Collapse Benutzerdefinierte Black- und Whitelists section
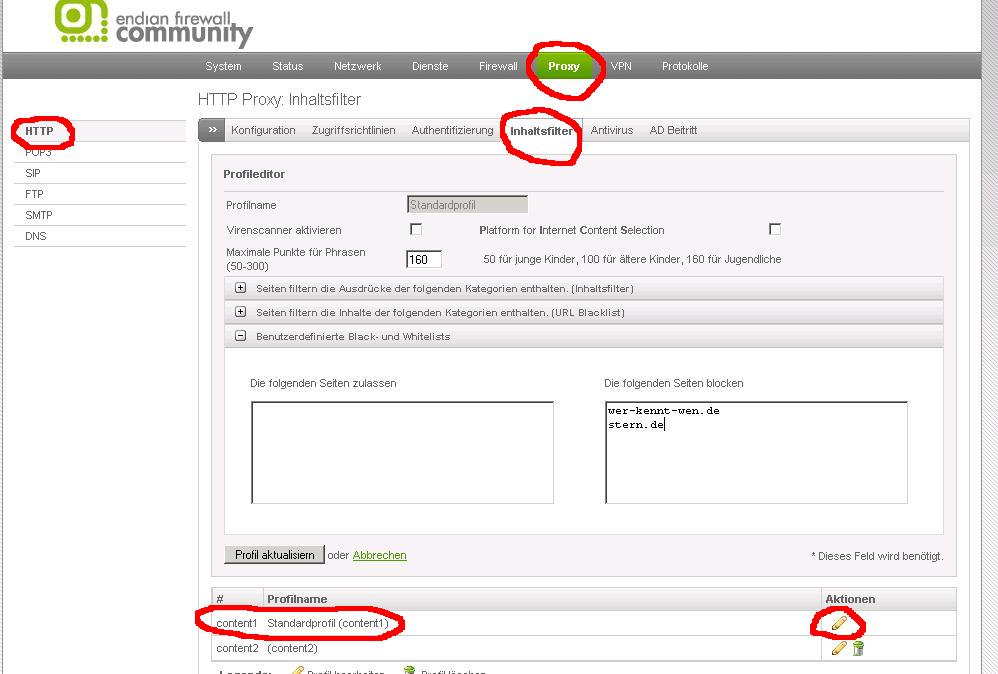This screenshot has height=674, width=998. click(240, 336)
